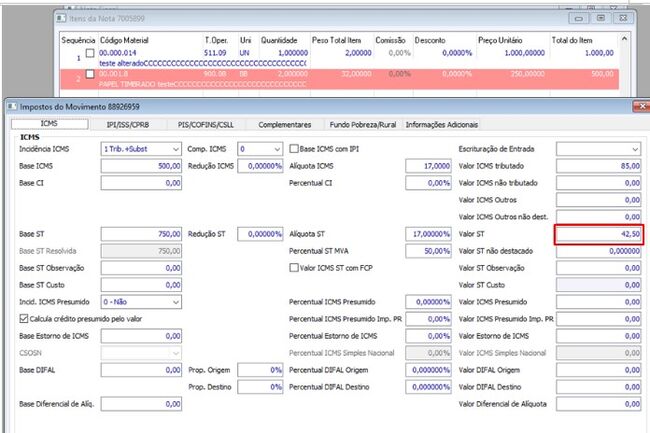Image resolution: width=650 pixels, height=433 pixels.
Task: Open the PIS/COFINS/CSLL tab
Action: (x=206, y=124)
